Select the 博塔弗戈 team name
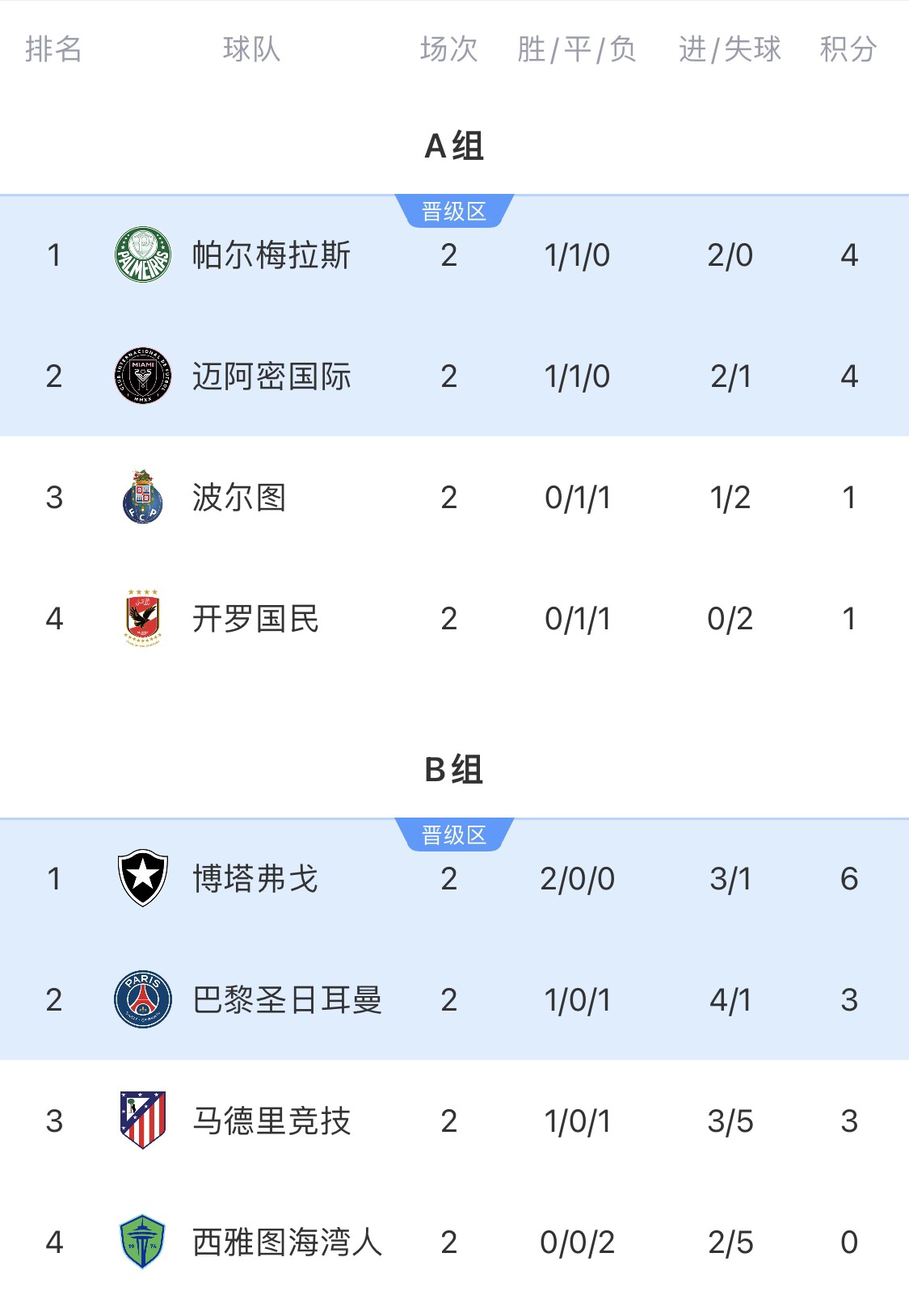909x1316 pixels. point(255,878)
